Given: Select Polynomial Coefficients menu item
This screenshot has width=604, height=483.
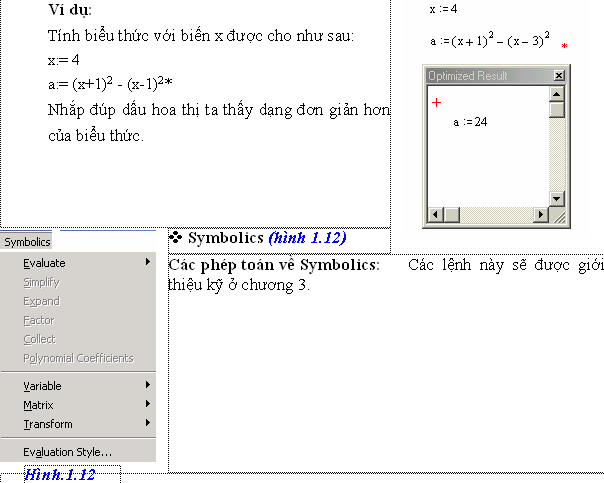Looking at the screenshot, I should click(77, 358).
